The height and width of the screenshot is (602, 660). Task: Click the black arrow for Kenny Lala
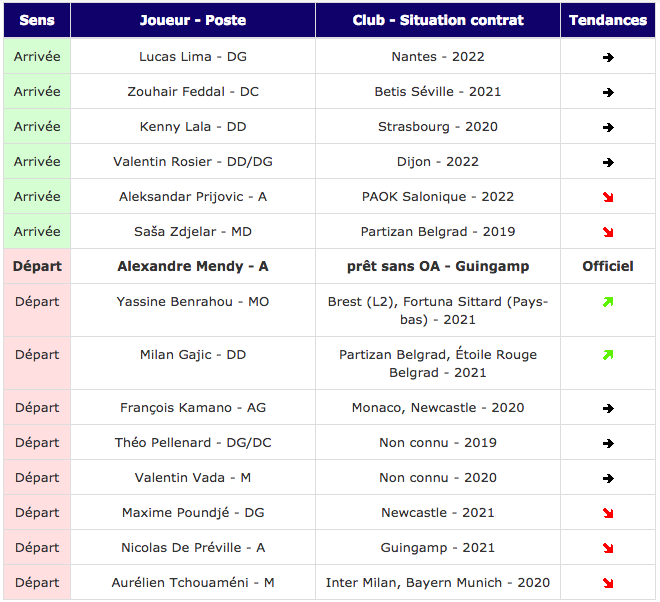608,128
